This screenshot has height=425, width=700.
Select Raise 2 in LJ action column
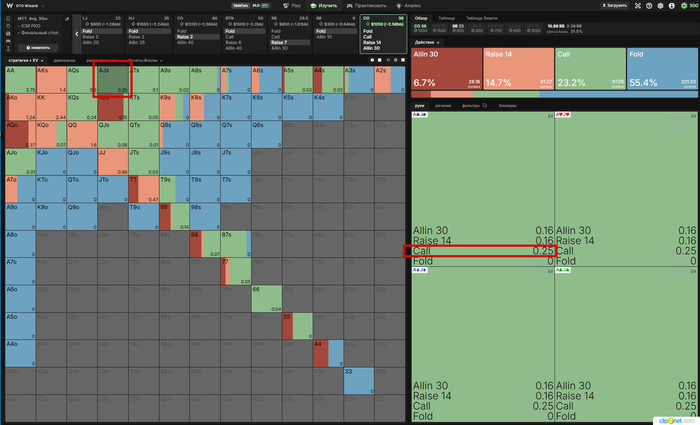pos(91,37)
